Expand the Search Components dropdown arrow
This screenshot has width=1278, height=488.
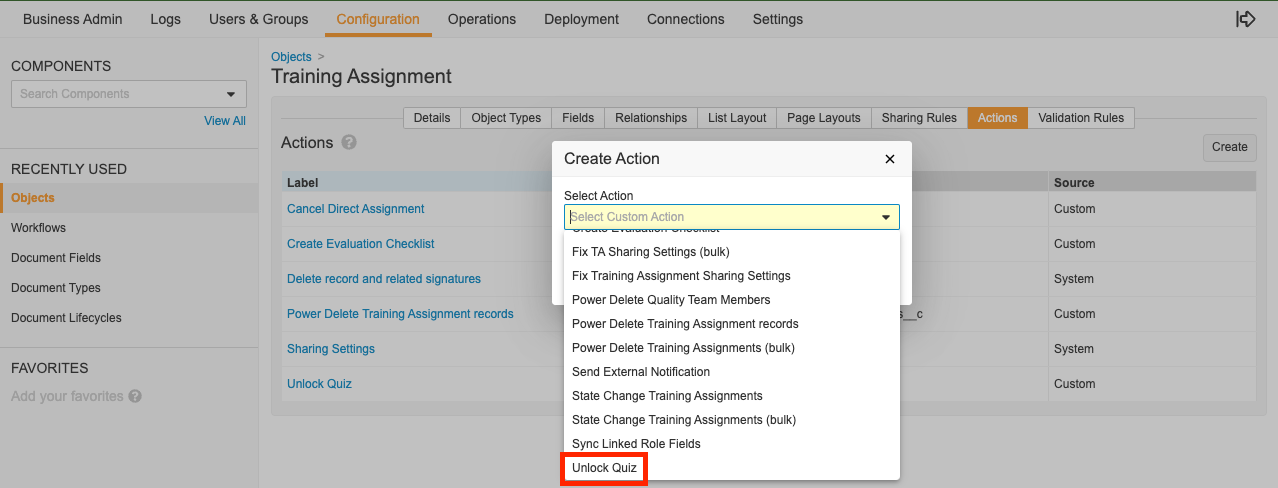pyautogui.click(x=231, y=94)
